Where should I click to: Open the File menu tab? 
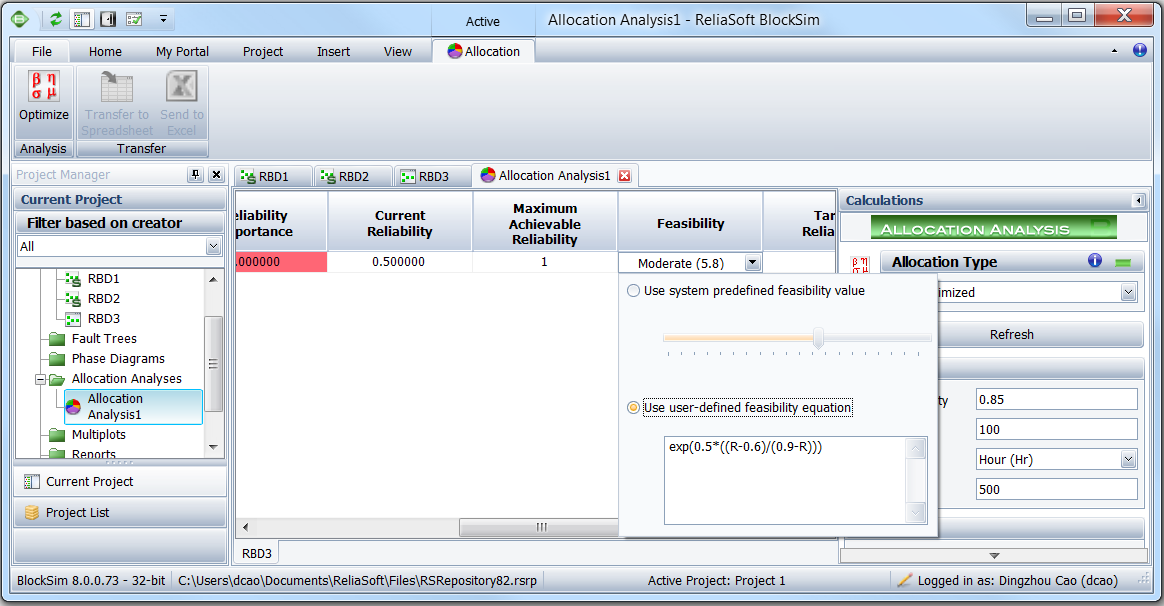(42, 51)
